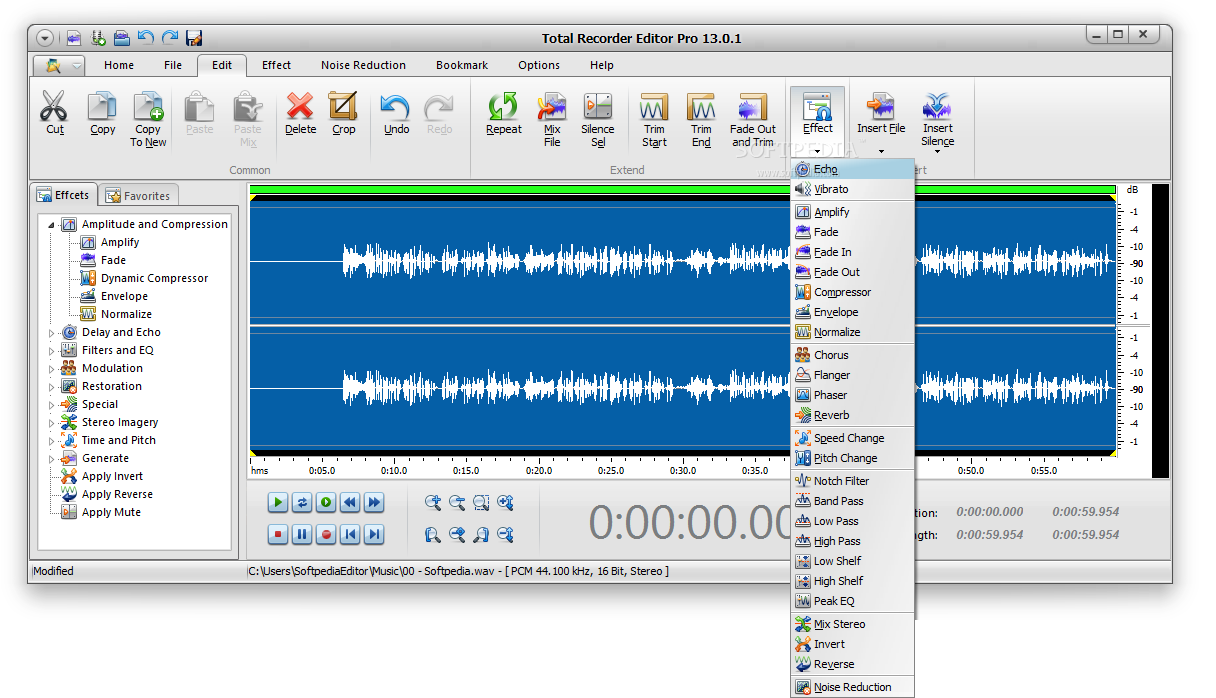1216x698 pixels.
Task: Click the zoom out magnifier icon
Action: [457, 502]
